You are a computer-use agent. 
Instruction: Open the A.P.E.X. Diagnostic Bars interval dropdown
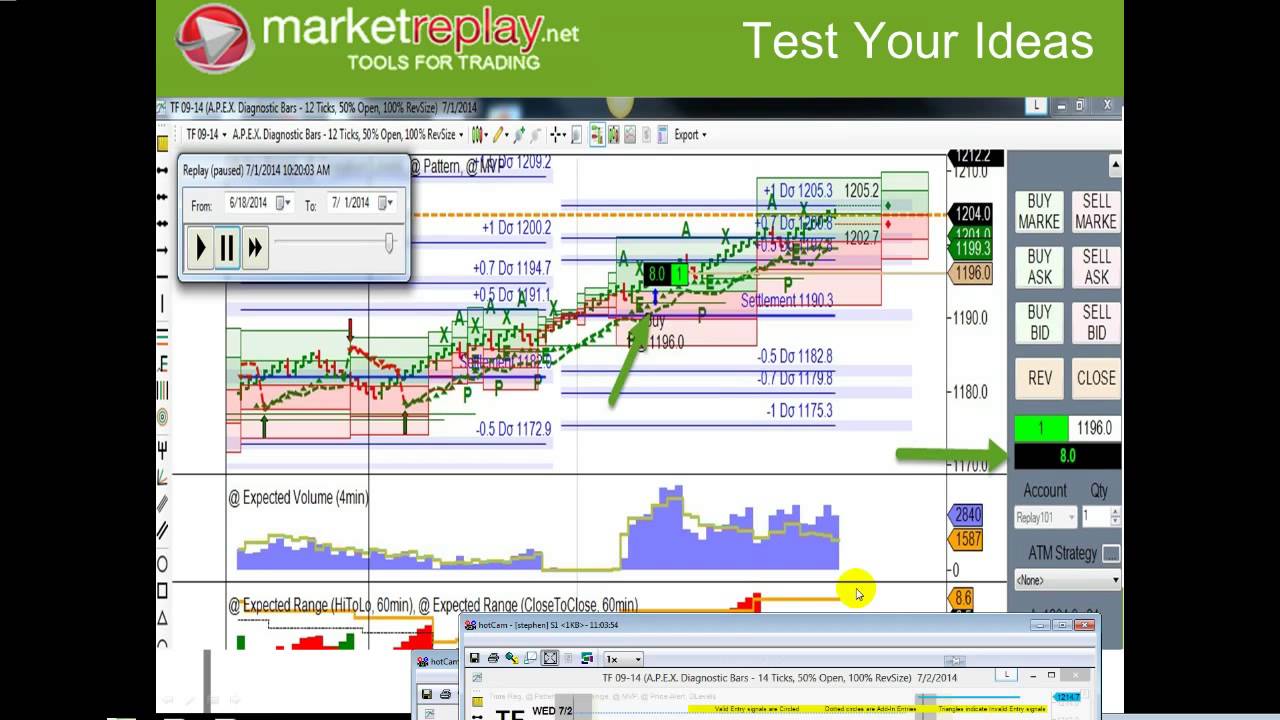(347, 135)
